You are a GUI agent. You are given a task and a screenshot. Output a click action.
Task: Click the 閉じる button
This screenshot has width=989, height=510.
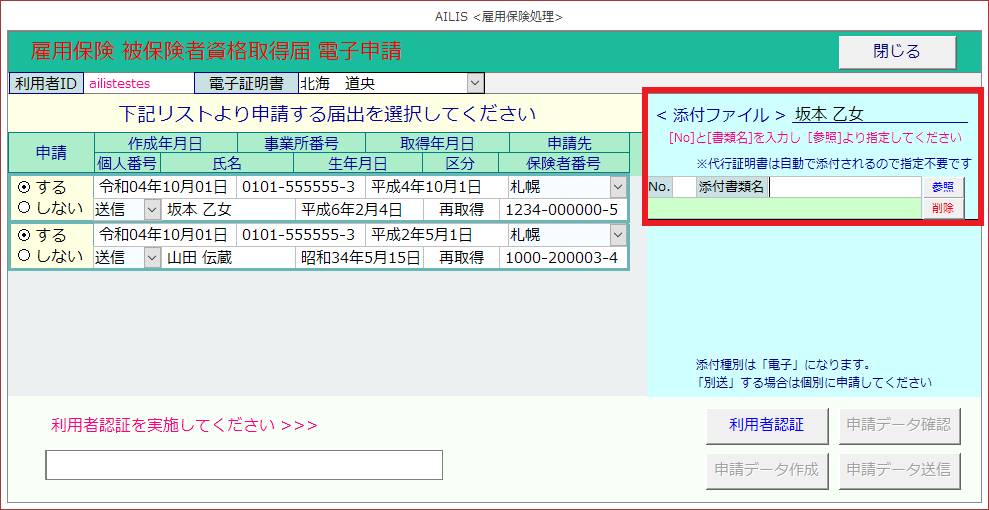pyautogui.click(x=896, y=52)
